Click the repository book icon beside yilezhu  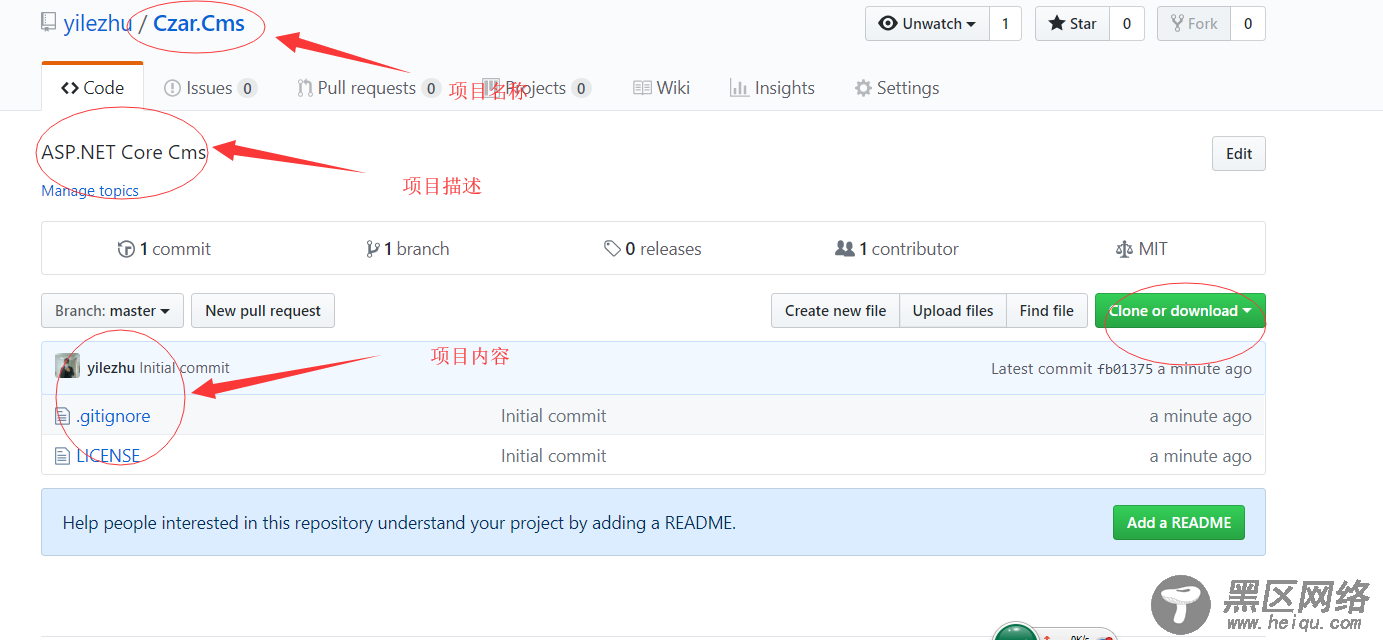click(48, 23)
